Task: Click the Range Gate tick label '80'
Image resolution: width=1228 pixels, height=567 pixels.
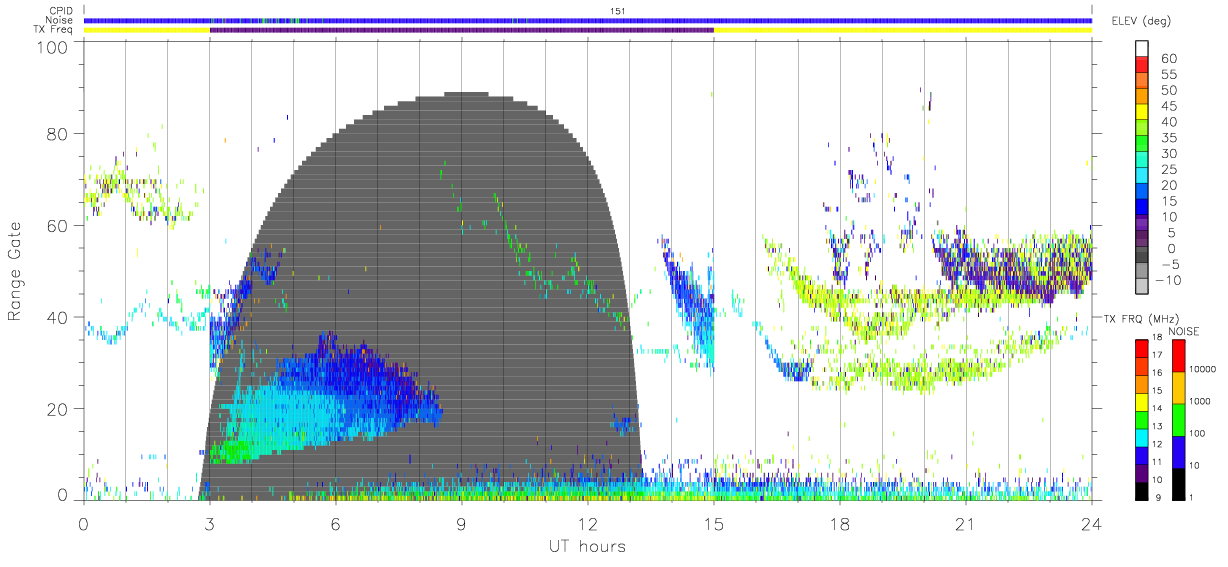Action: 57,135
